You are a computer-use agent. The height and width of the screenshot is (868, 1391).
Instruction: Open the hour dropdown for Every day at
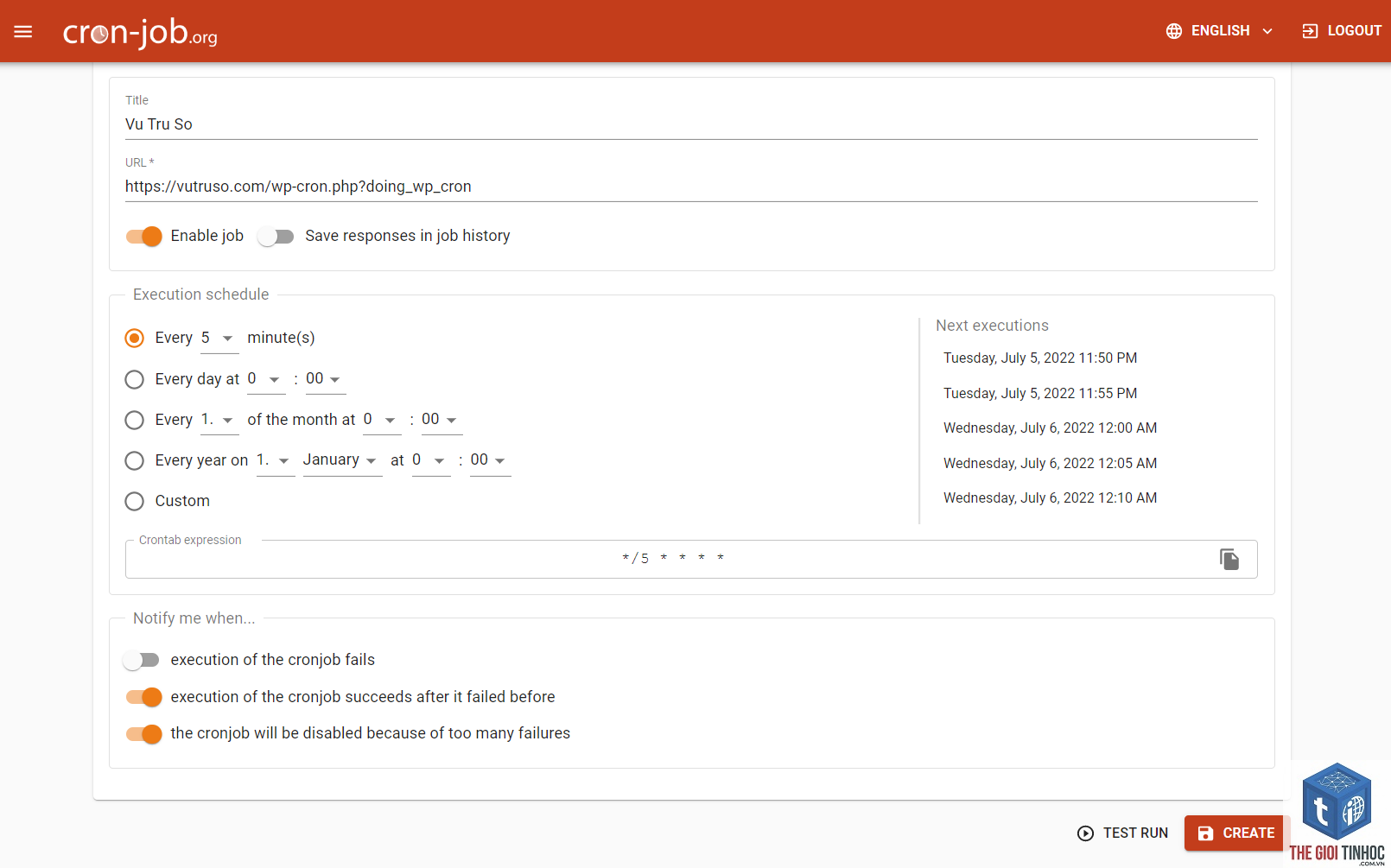[266, 379]
